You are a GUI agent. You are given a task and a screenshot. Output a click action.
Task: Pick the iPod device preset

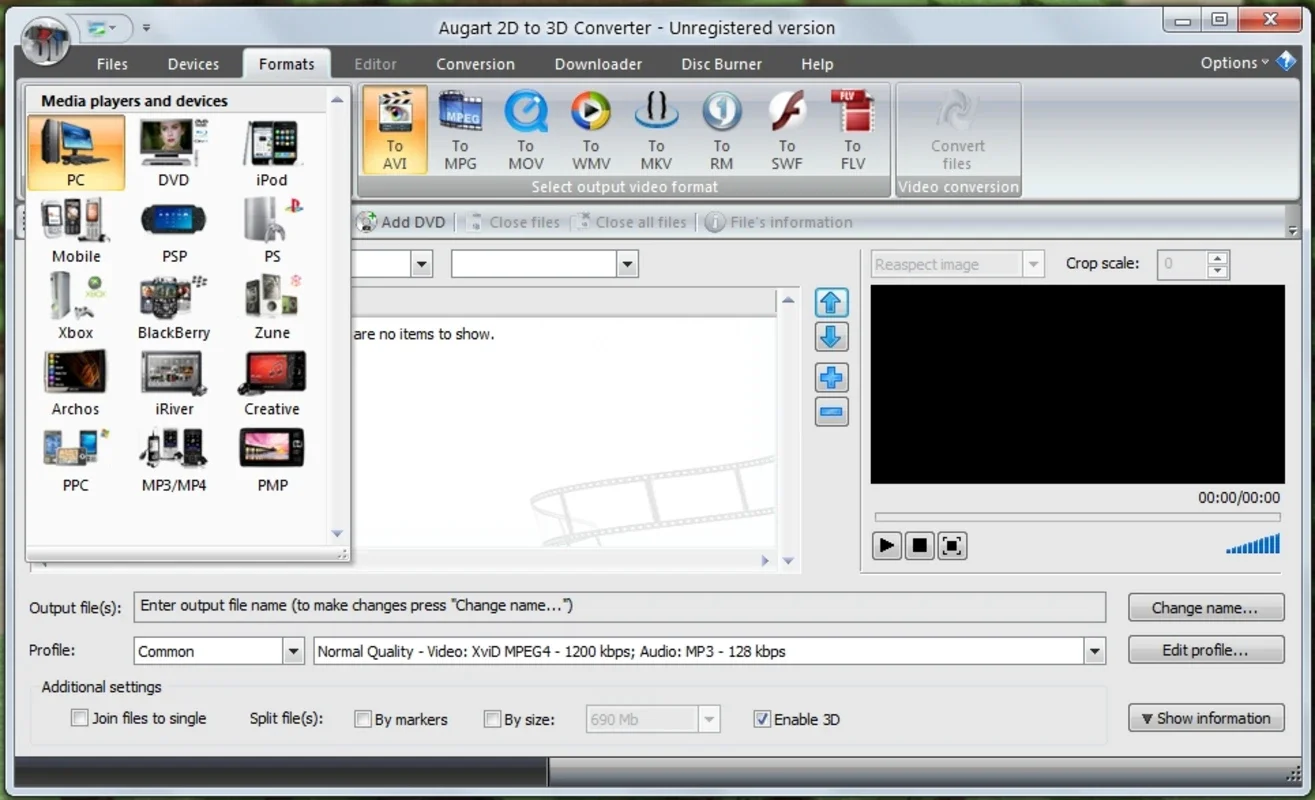pyautogui.click(x=272, y=153)
